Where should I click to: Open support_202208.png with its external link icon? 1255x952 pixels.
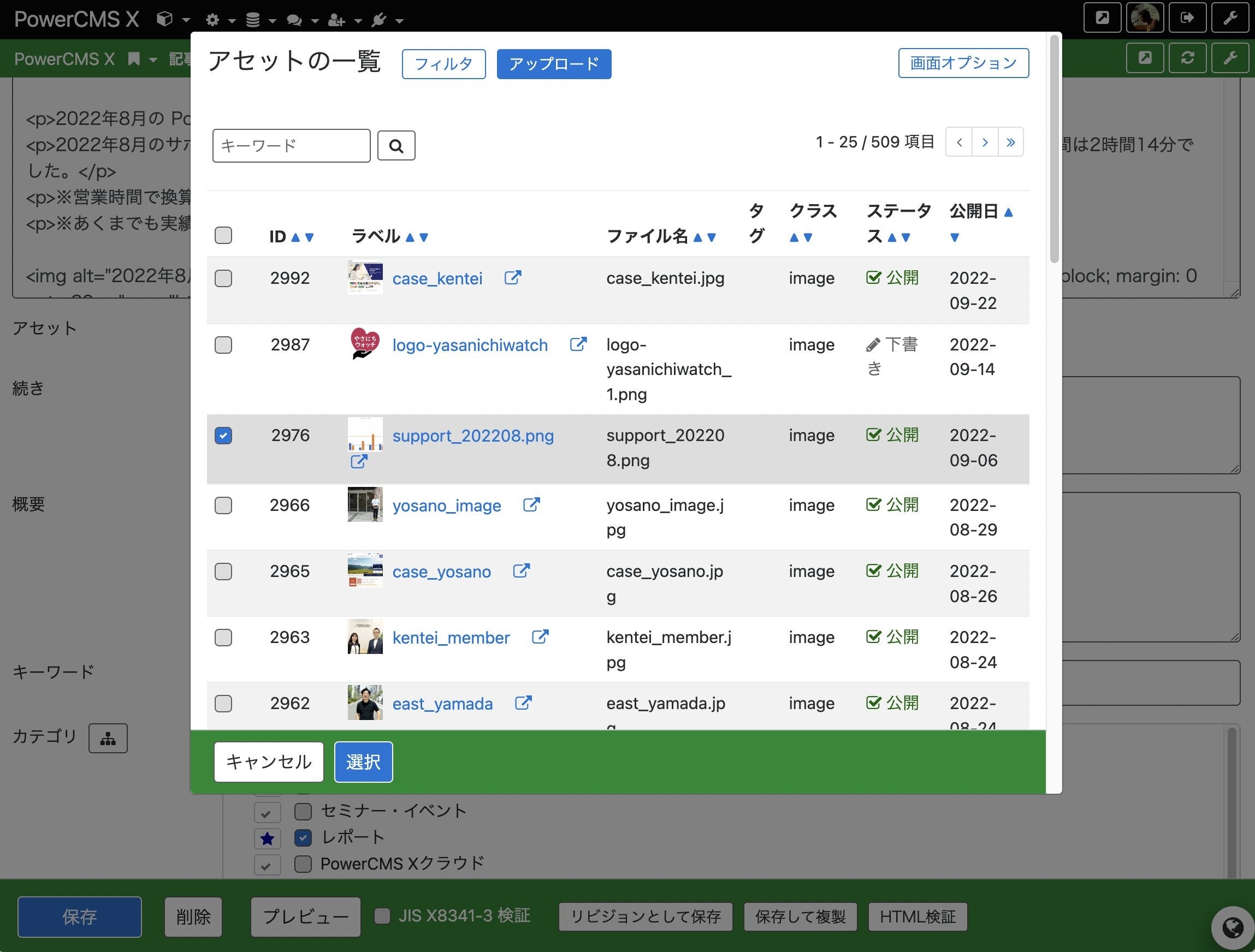[x=358, y=462]
